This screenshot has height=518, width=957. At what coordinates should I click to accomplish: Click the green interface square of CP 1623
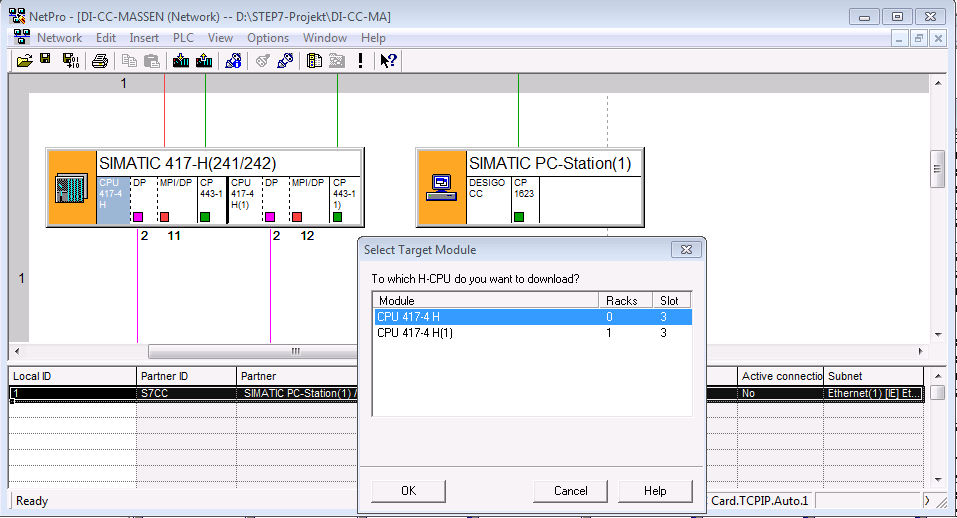coord(519,216)
